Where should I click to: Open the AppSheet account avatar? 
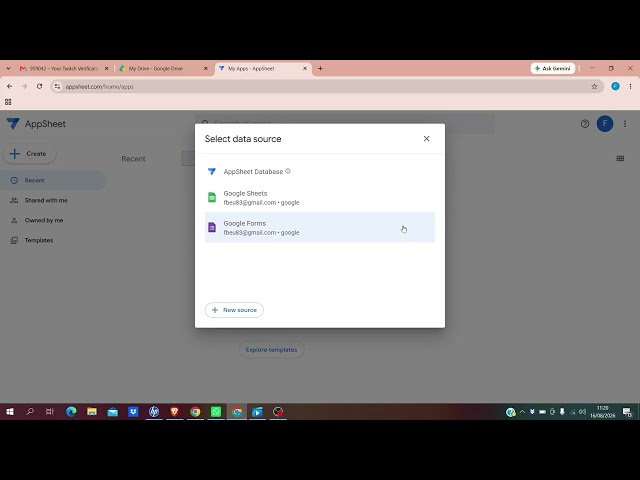(605, 123)
